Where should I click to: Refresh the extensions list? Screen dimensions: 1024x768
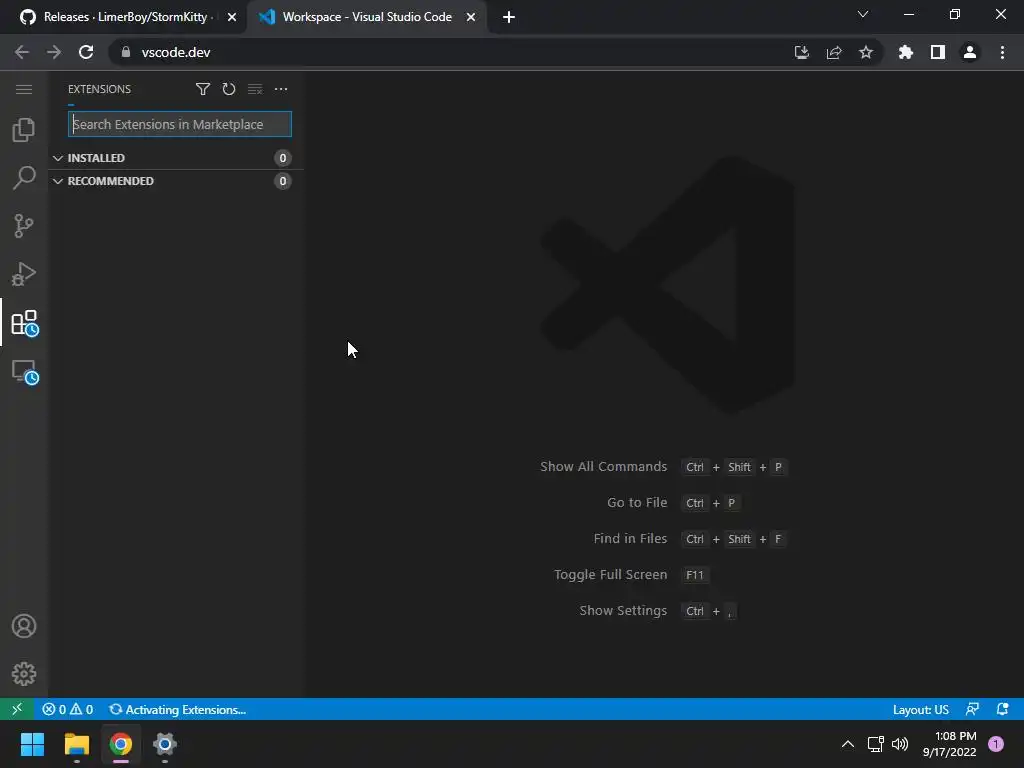point(229,89)
